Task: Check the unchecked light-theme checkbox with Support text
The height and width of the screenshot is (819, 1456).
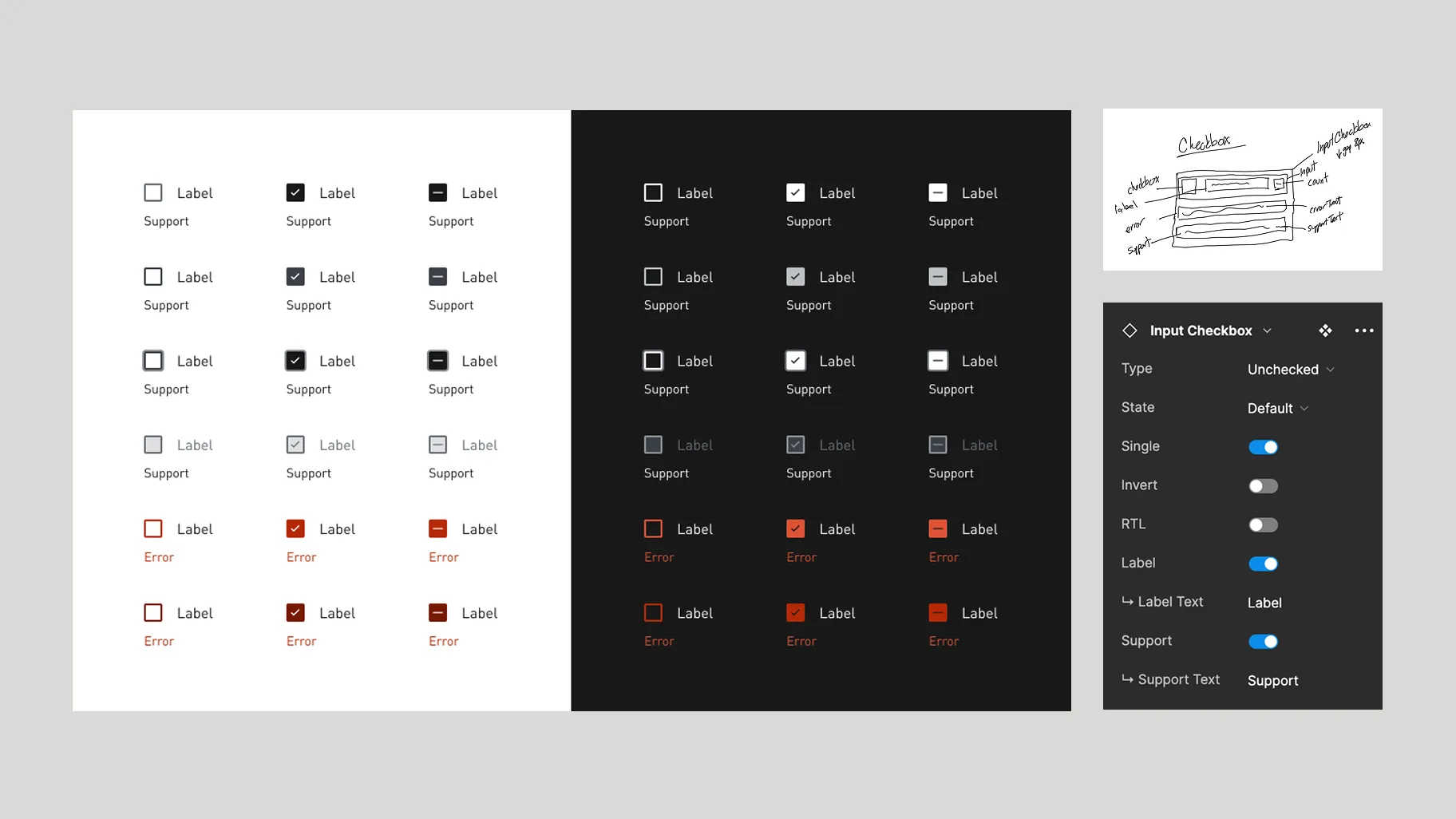Action: 152,192
